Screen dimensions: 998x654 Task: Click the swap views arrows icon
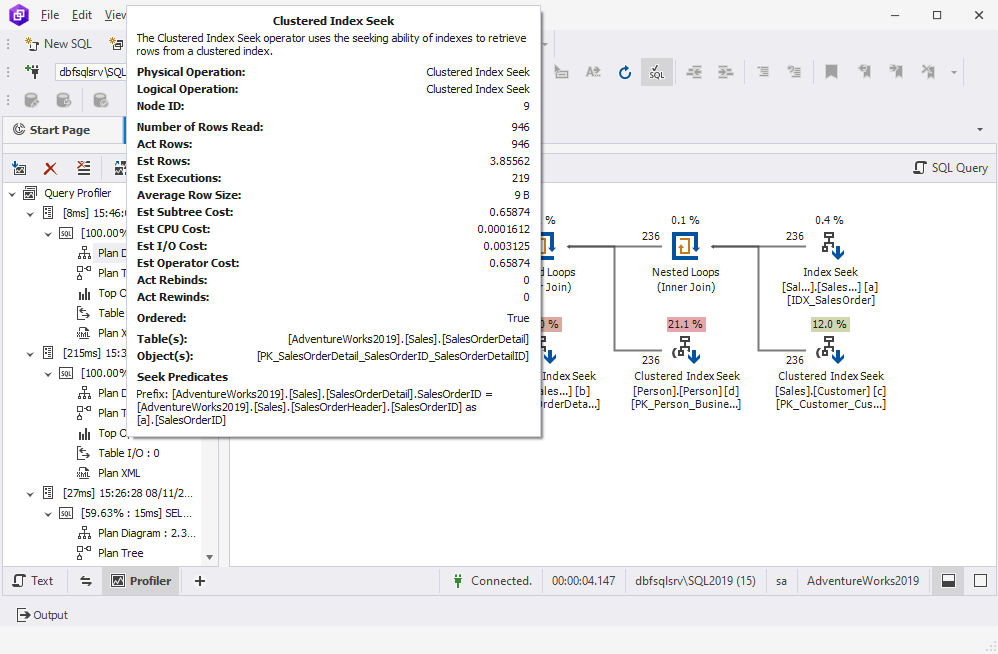(x=86, y=581)
